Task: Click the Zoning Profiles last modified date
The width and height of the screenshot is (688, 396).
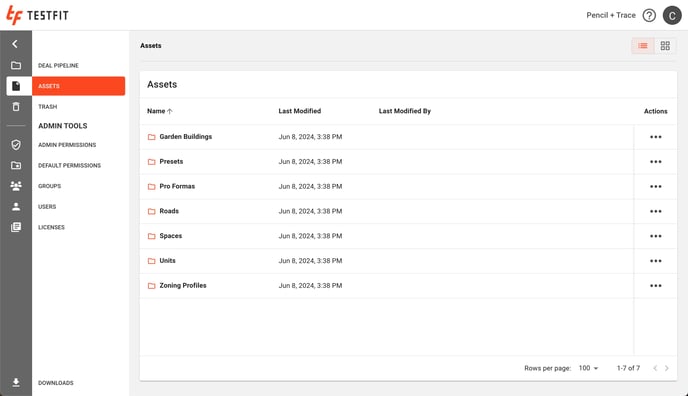Action: [x=310, y=285]
